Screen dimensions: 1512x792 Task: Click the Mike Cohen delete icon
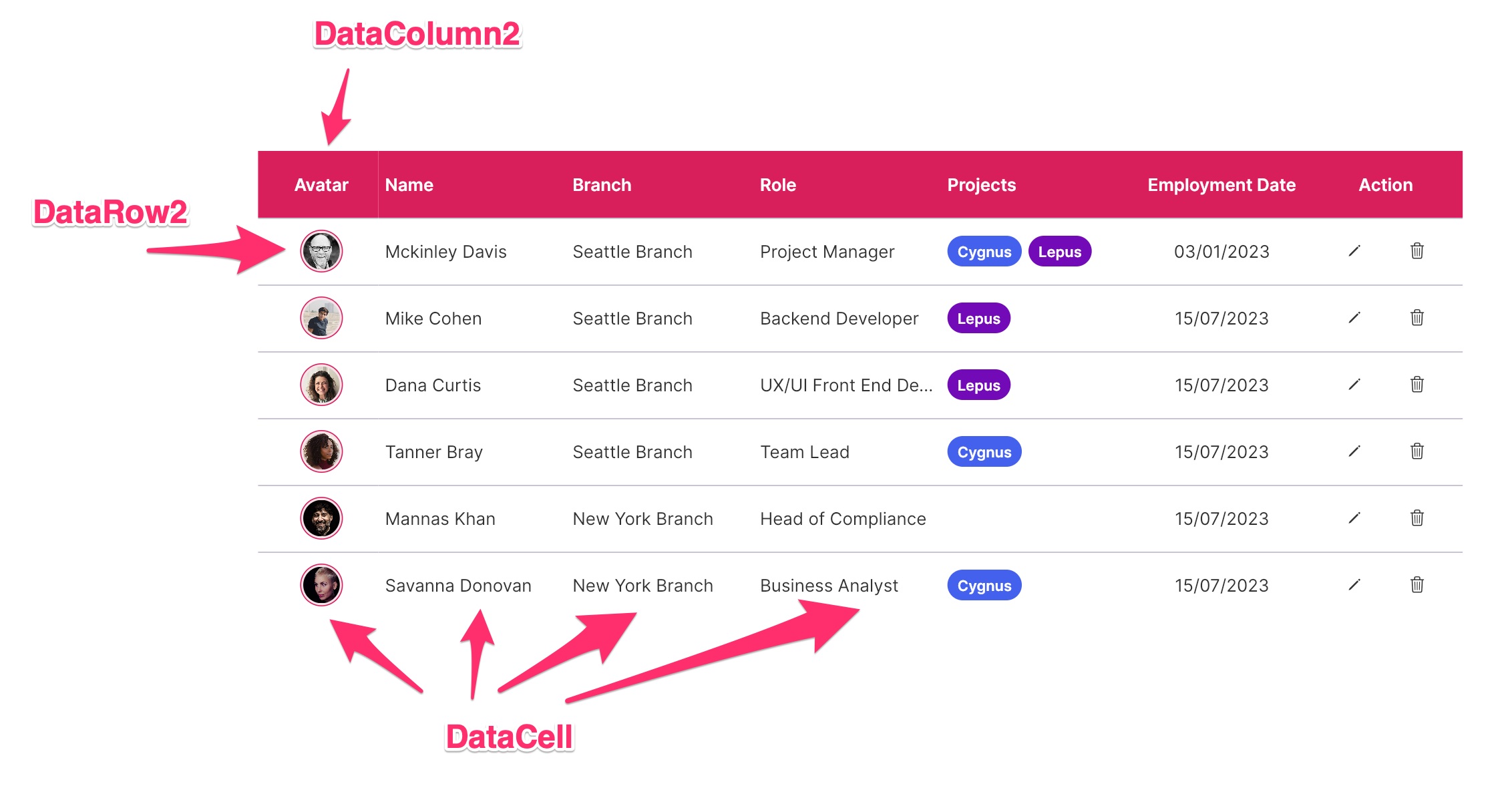[x=1416, y=318]
